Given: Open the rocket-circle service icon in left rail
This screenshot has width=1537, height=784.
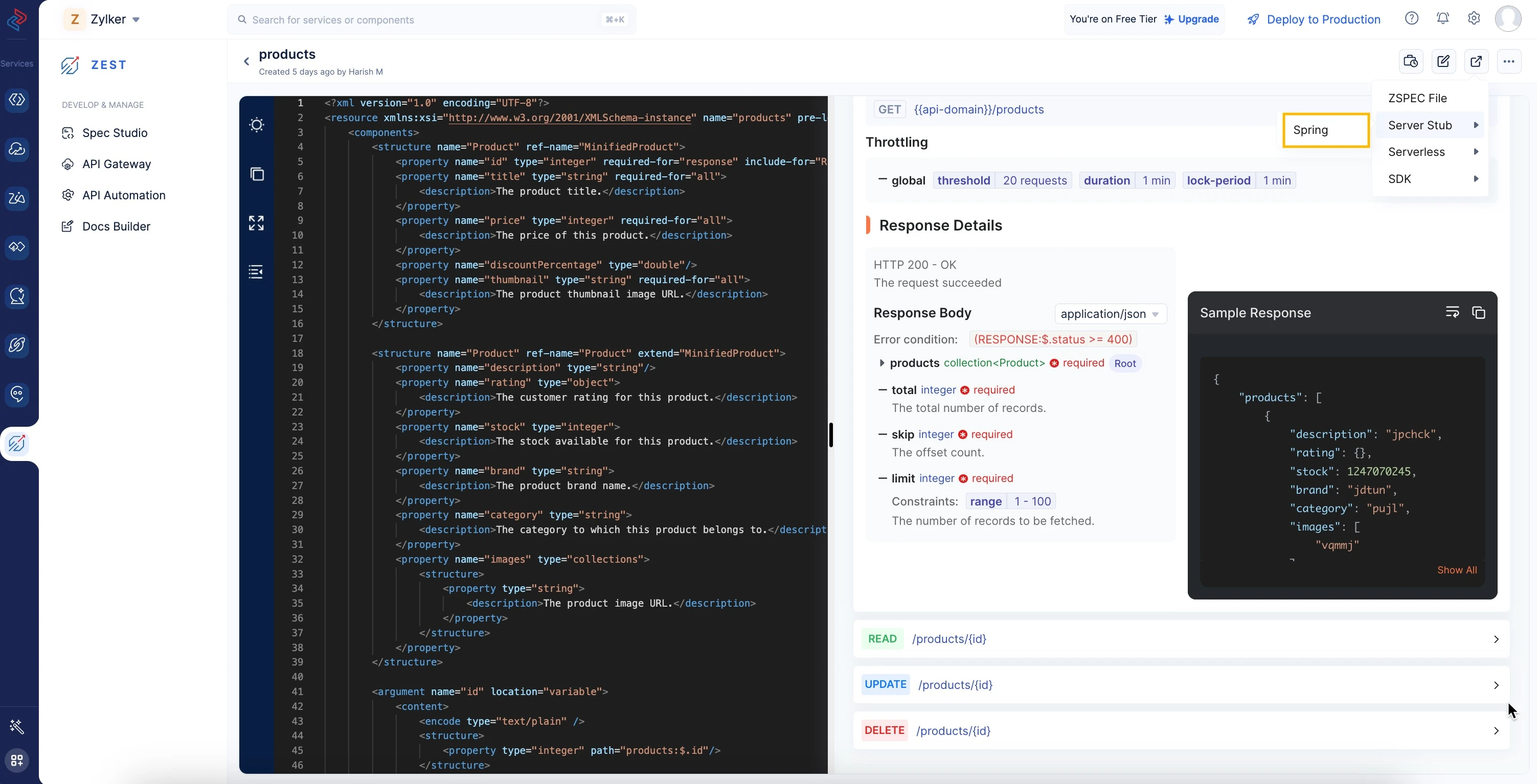Looking at the screenshot, I should pyautogui.click(x=17, y=345).
